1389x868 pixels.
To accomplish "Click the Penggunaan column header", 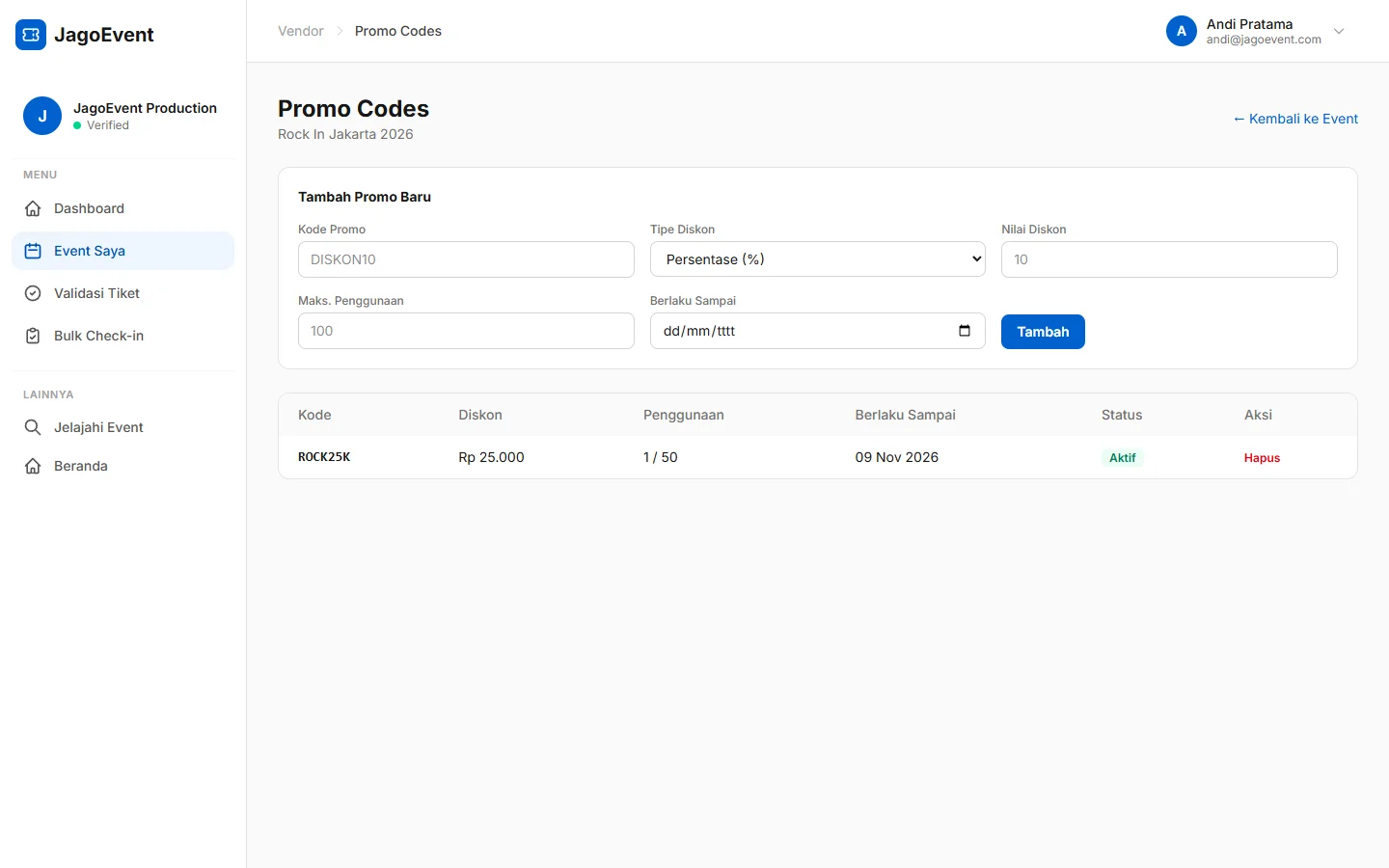I will coord(684,415).
